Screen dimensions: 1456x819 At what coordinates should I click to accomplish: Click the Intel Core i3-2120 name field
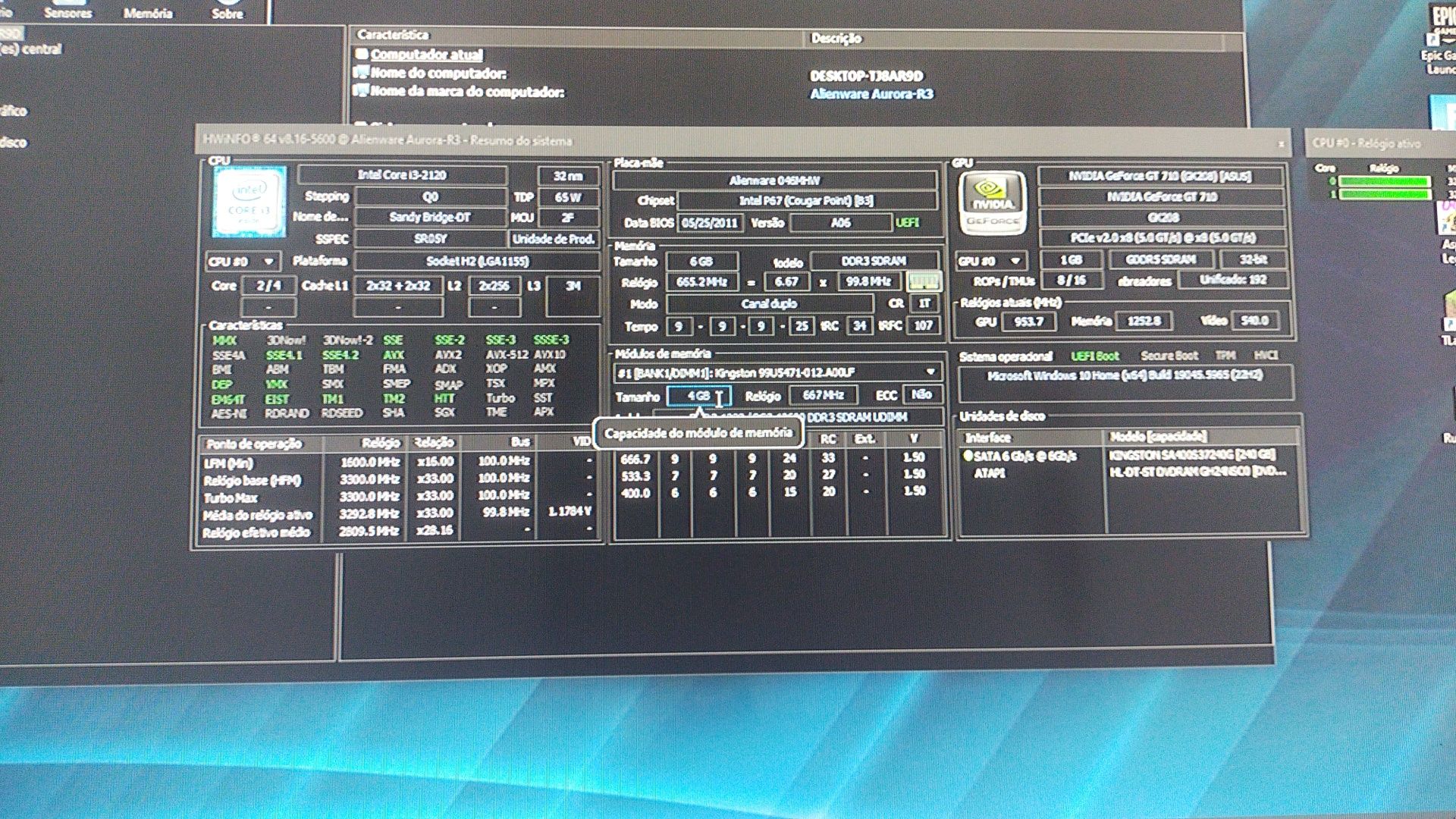(402, 175)
